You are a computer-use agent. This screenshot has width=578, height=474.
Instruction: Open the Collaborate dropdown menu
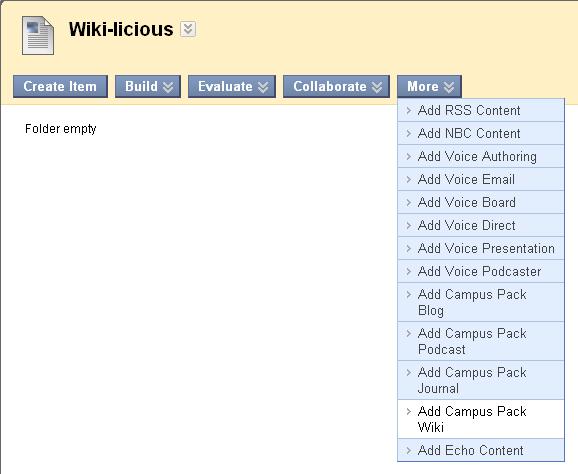point(336,87)
